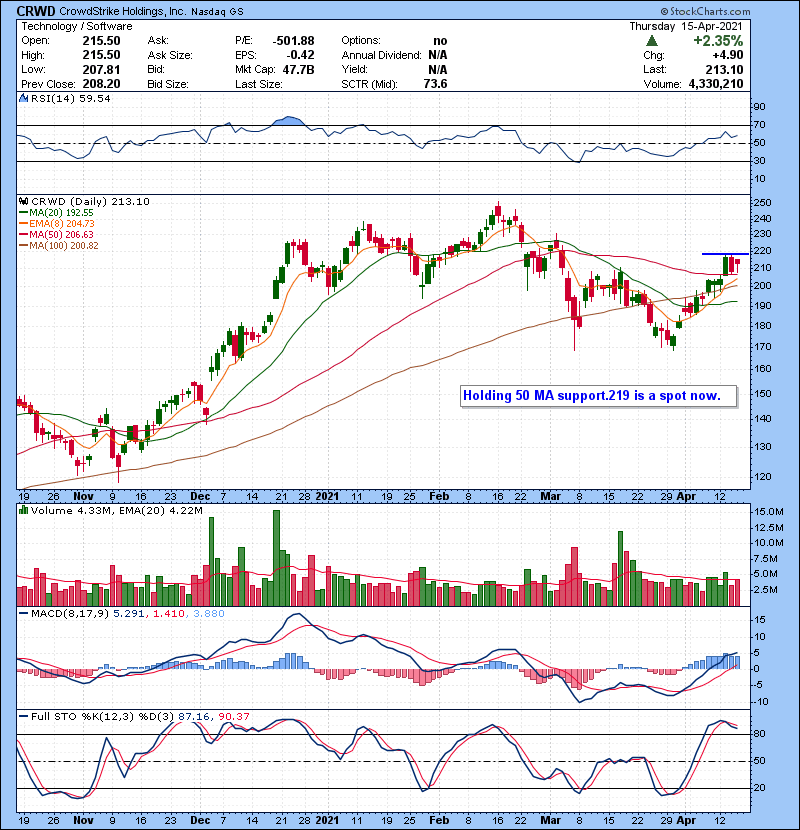Click the Volume figure 4,330,210
Image resolution: width=800 pixels, height=830 pixels.
point(716,84)
